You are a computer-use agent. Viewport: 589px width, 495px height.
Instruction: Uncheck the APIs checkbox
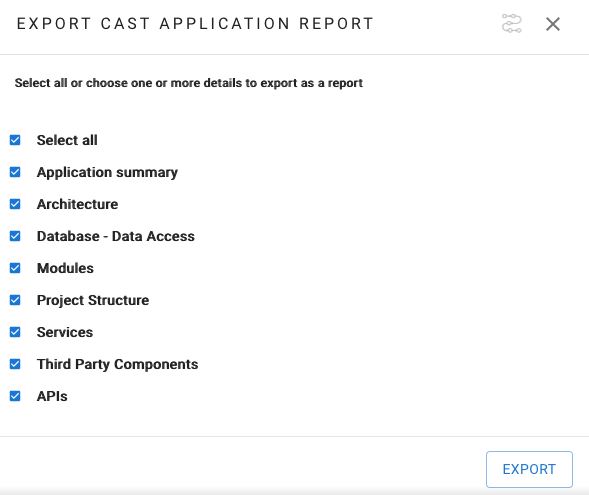click(15, 396)
